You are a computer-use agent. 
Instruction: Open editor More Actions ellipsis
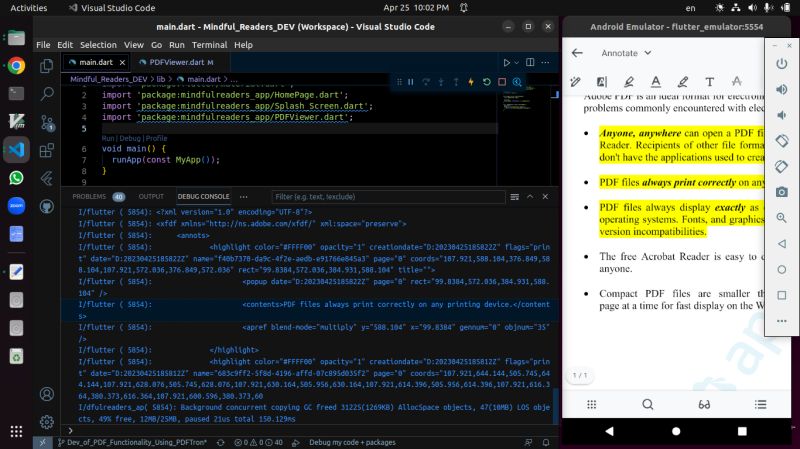tap(545, 62)
